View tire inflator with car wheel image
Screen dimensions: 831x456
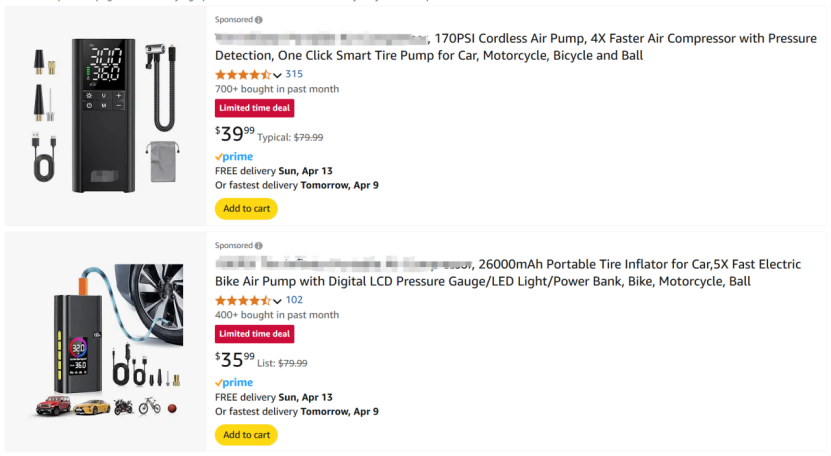[105, 341]
